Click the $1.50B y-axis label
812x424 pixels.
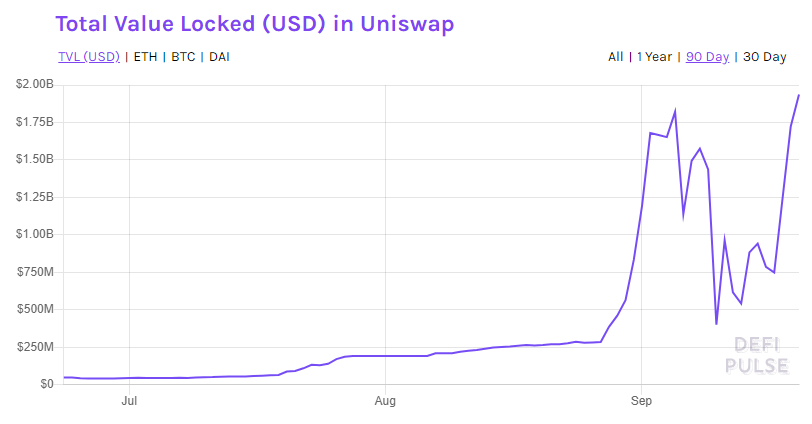(x=34, y=159)
